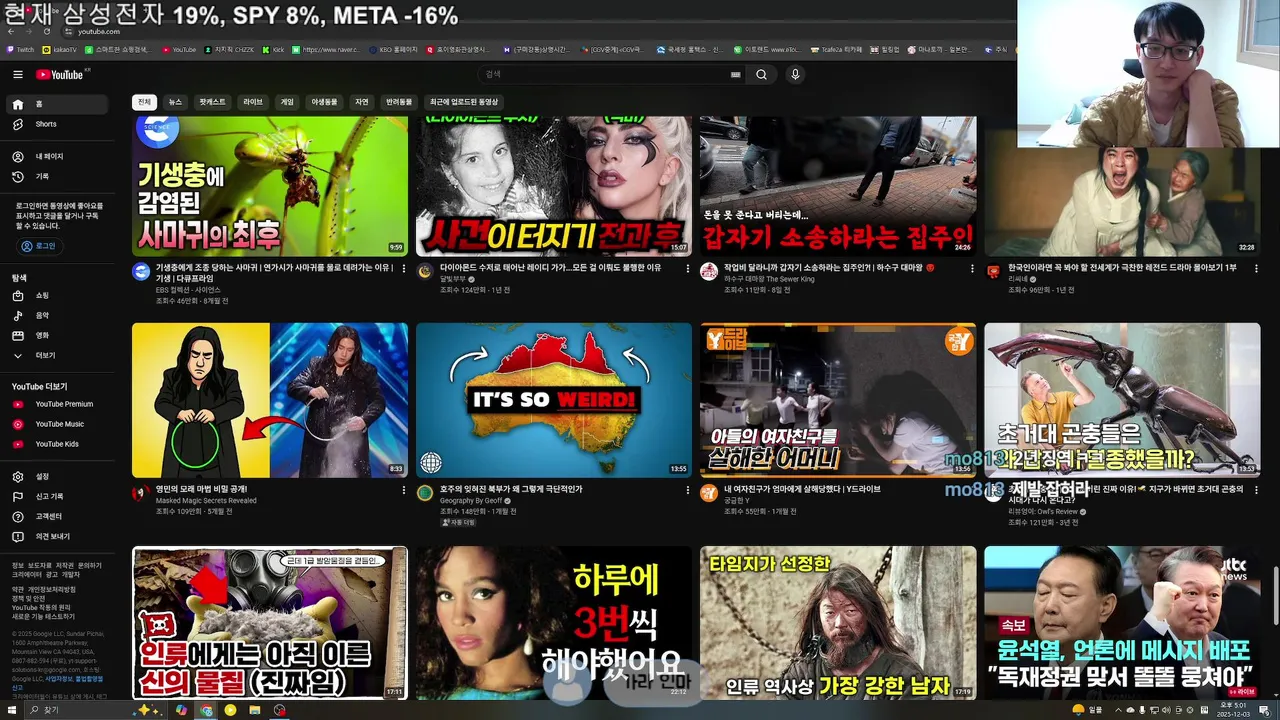Select the 자연 filter chip
The height and width of the screenshot is (720, 1280).
point(362,102)
